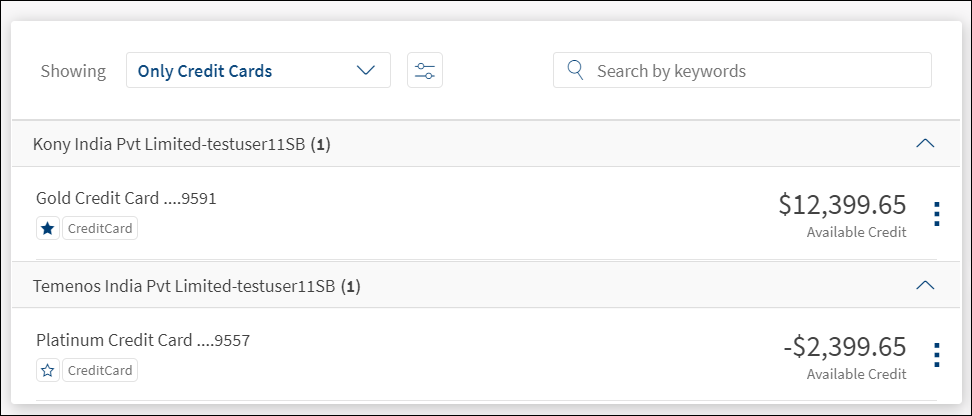Click the CreditCard tag under Gold Credit Card
The image size is (972, 416).
point(100,229)
